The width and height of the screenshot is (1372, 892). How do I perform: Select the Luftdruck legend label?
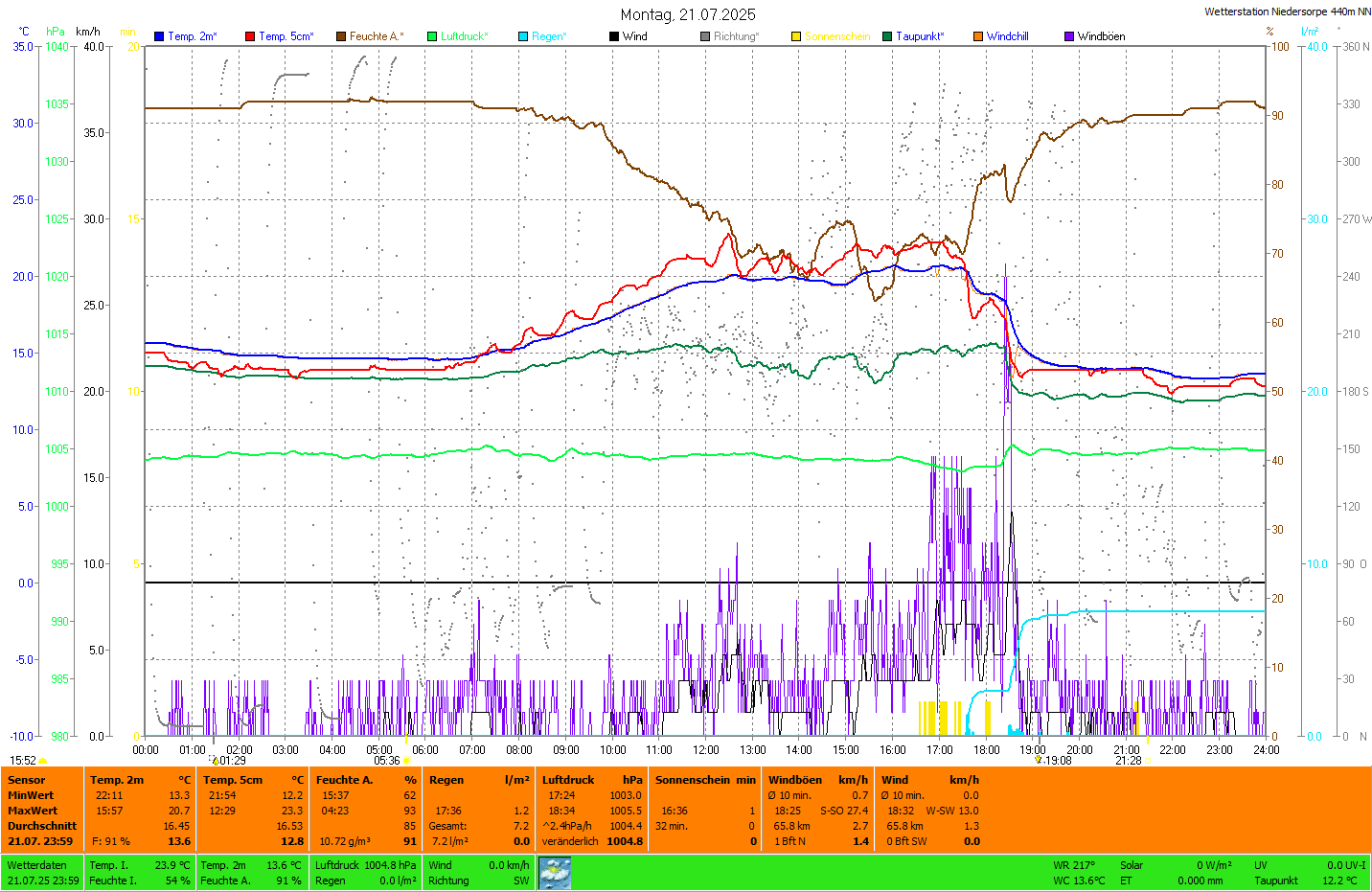coord(464,36)
